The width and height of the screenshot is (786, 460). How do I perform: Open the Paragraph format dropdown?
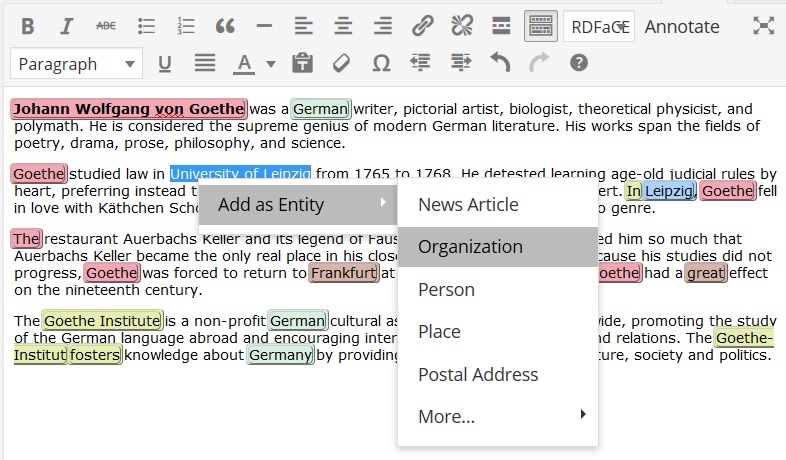tap(76, 64)
